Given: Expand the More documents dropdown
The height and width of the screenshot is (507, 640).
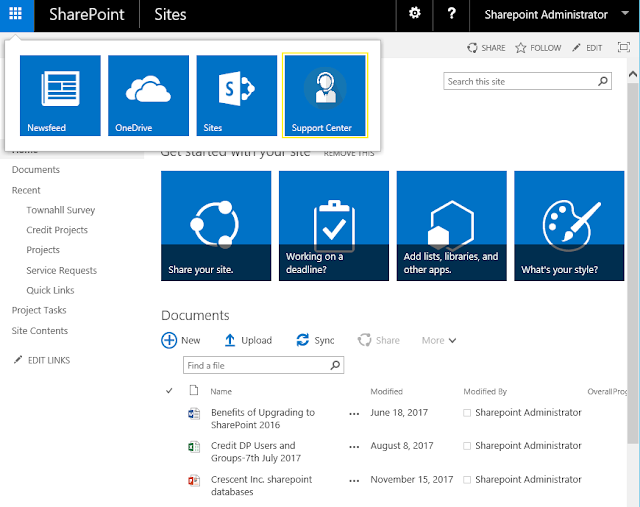Looking at the screenshot, I should coord(439,340).
